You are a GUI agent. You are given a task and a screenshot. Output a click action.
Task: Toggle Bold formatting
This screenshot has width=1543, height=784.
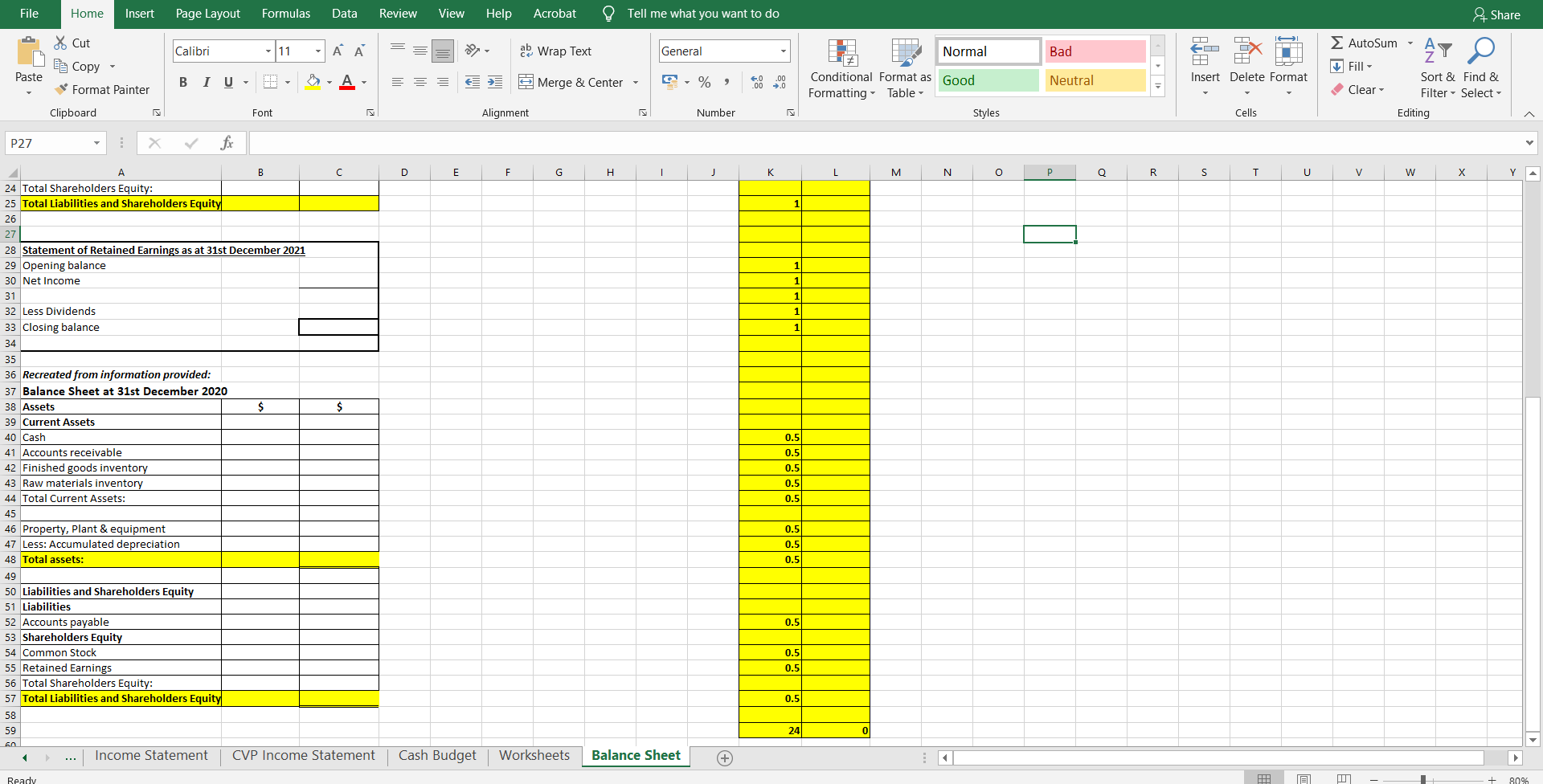pyautogui.click(x=183, y=82)
